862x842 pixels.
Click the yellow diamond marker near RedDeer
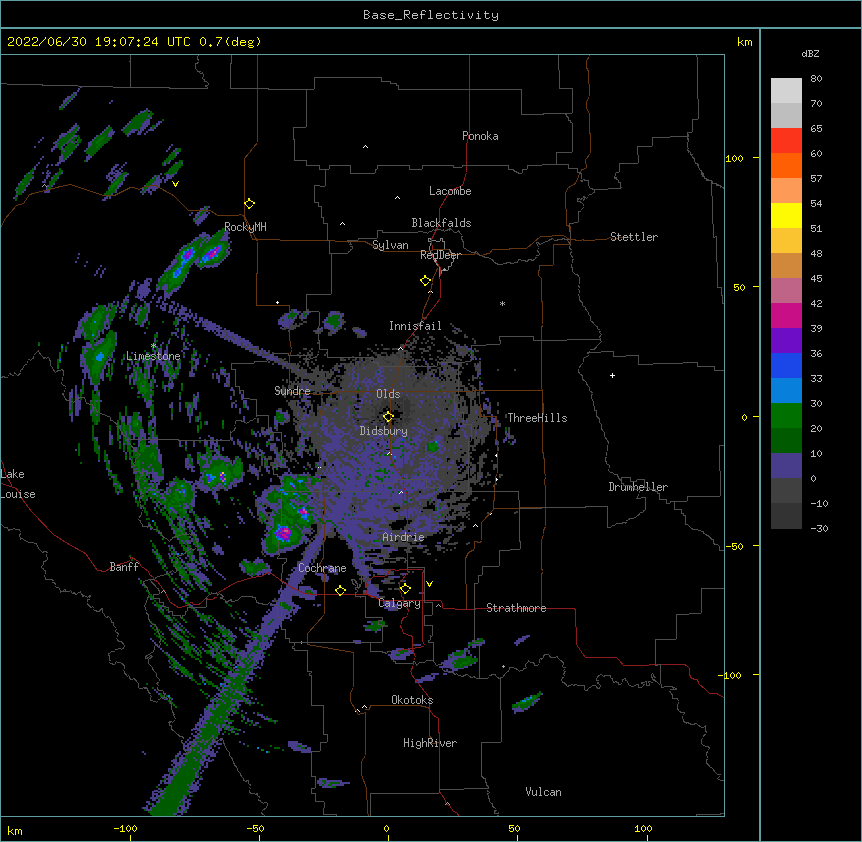[426, 281]
